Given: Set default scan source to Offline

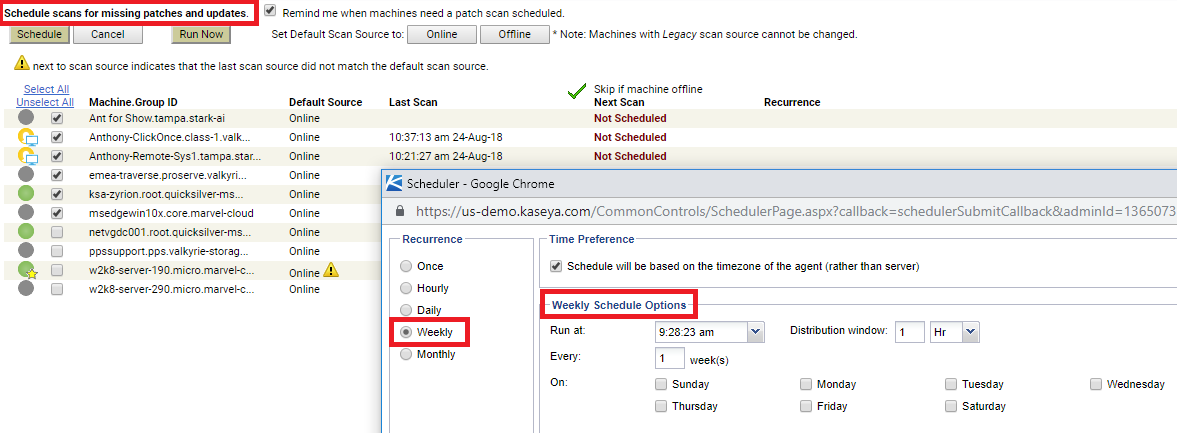Looking at the screenshot, I should [x=514, y=35].
